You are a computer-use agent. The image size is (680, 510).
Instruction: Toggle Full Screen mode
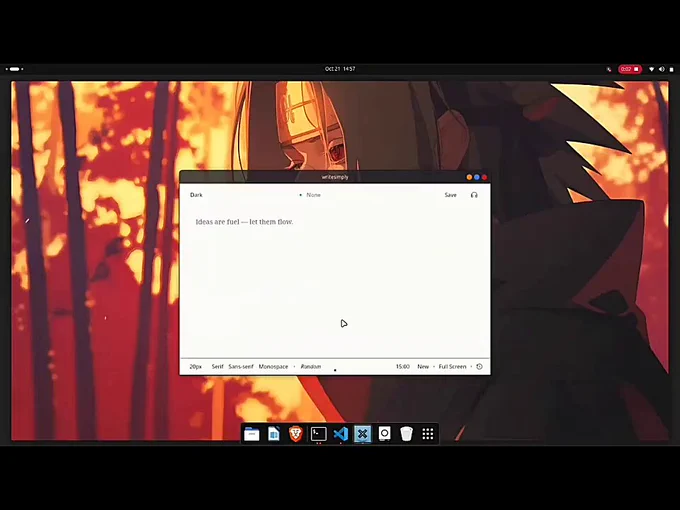click(x=452, y=367)
